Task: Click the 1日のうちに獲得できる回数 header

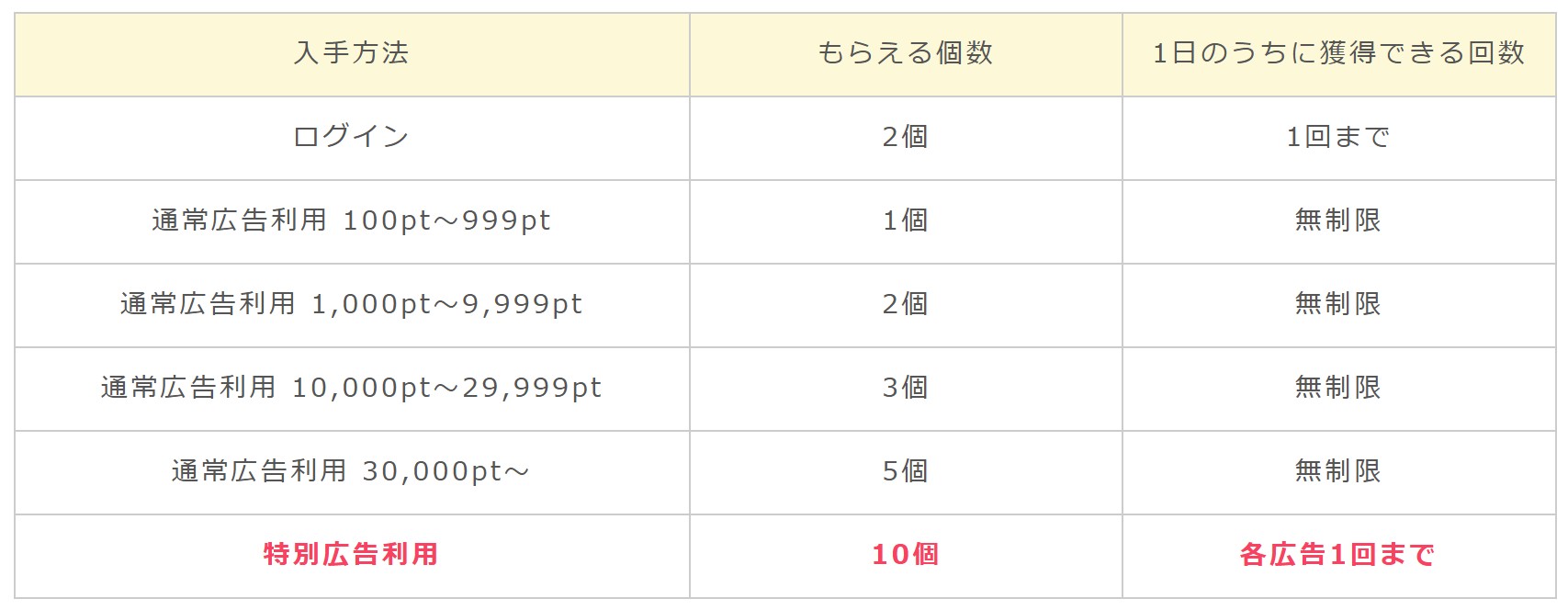Action: point(1338,53)
